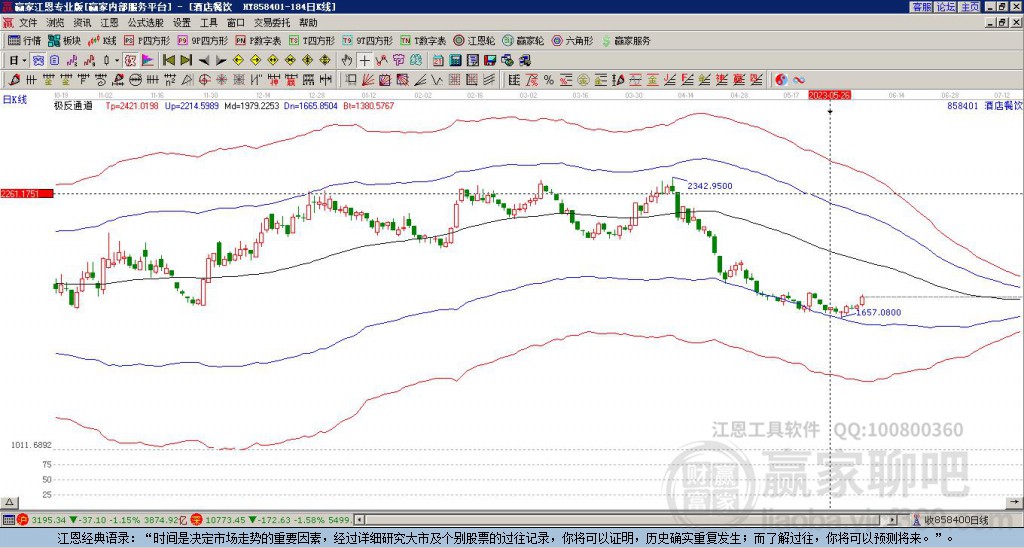Open the 江恩 menu

110,23
